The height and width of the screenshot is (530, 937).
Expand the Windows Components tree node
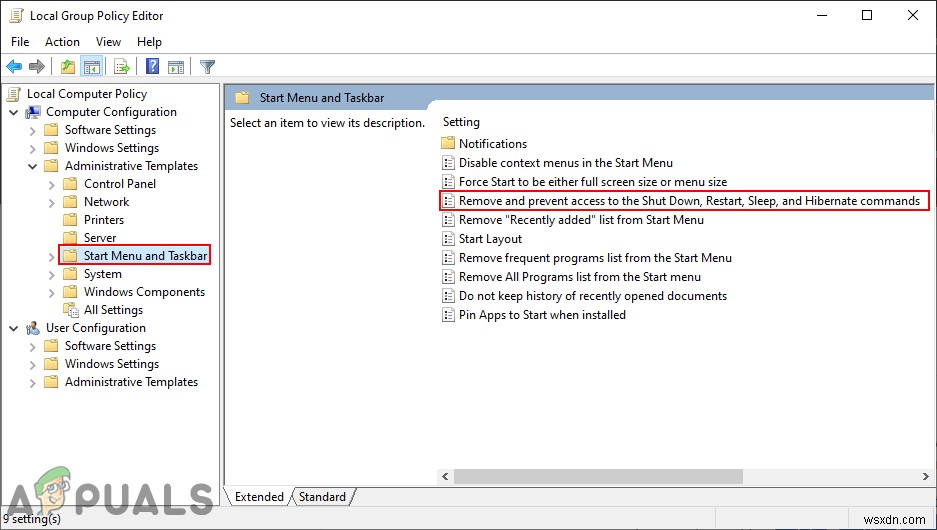coord(52,293)
